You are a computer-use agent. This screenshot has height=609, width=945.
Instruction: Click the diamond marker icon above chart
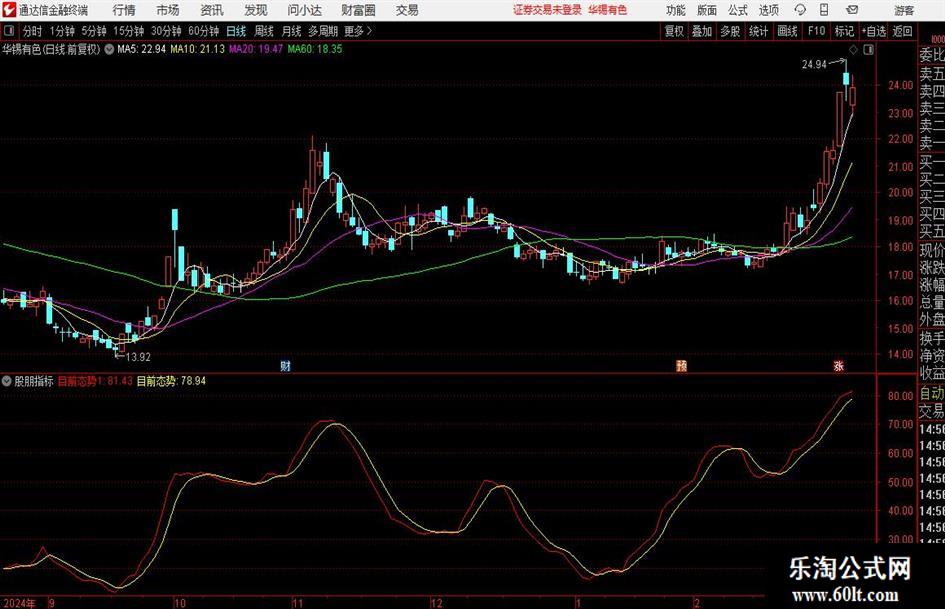pyautogui.click(x=853, y=50)
